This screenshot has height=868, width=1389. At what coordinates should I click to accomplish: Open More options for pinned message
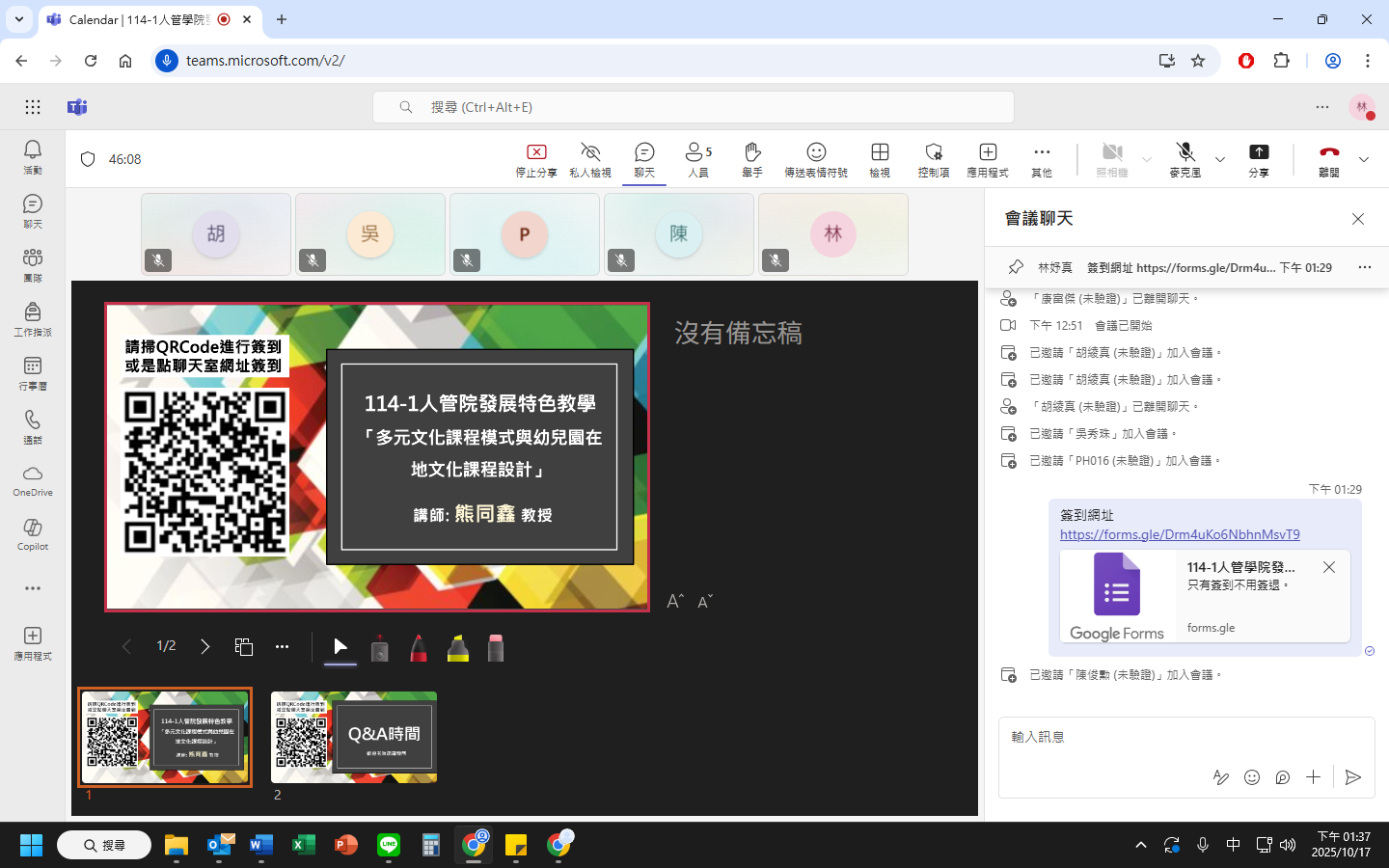tap(1364, 267)
